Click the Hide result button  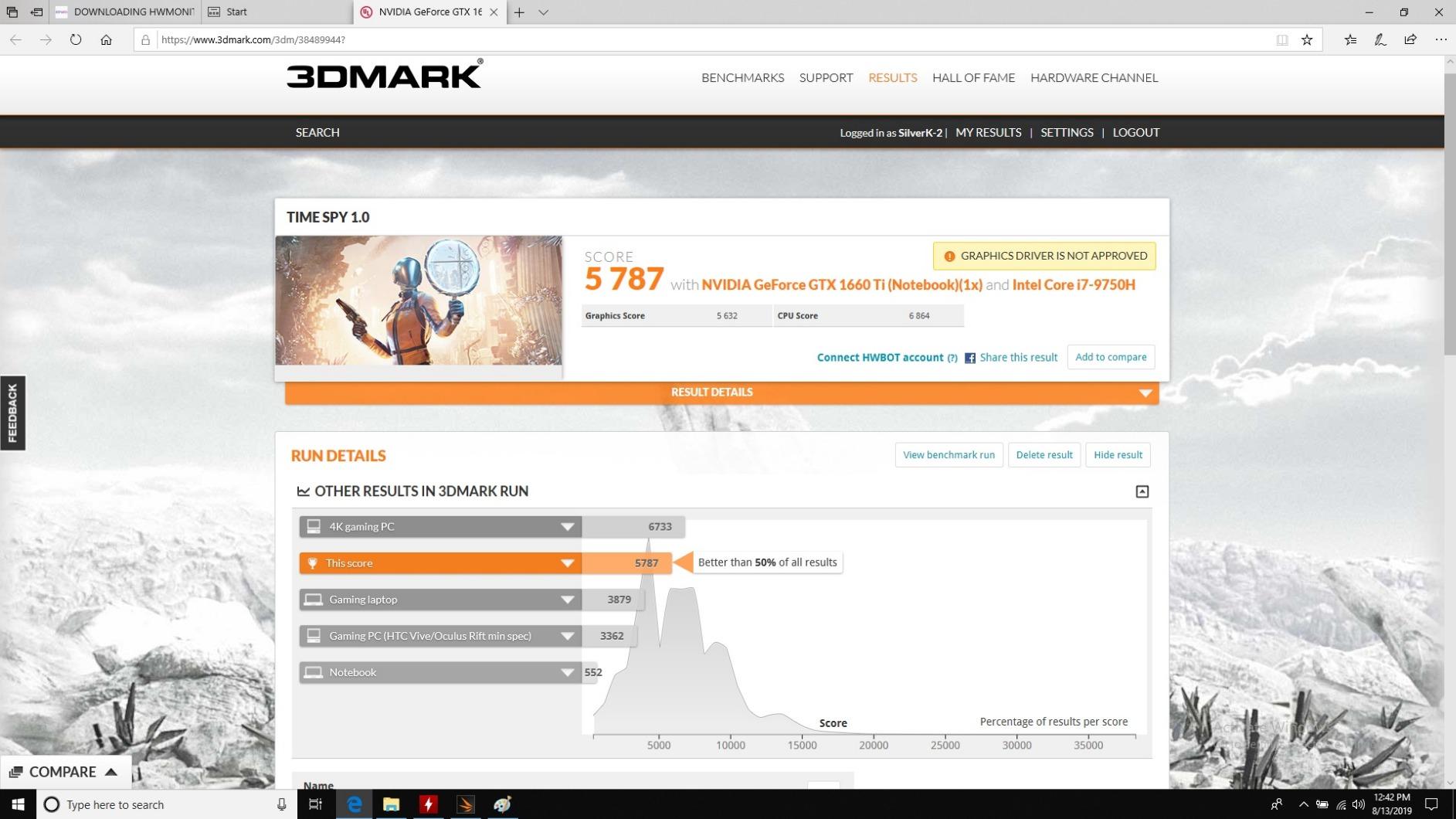click(x=1118, y=455)
